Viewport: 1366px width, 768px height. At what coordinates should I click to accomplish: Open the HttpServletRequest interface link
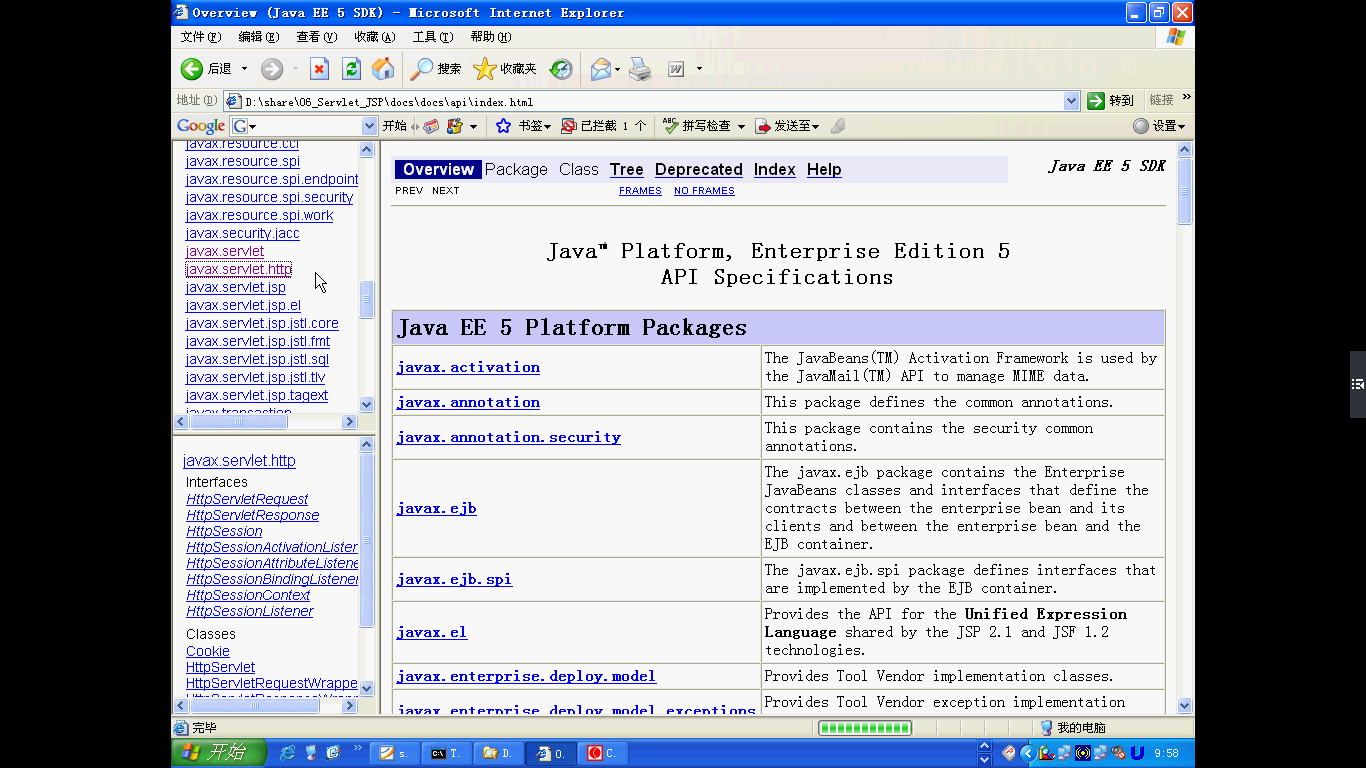click(247, 499)
